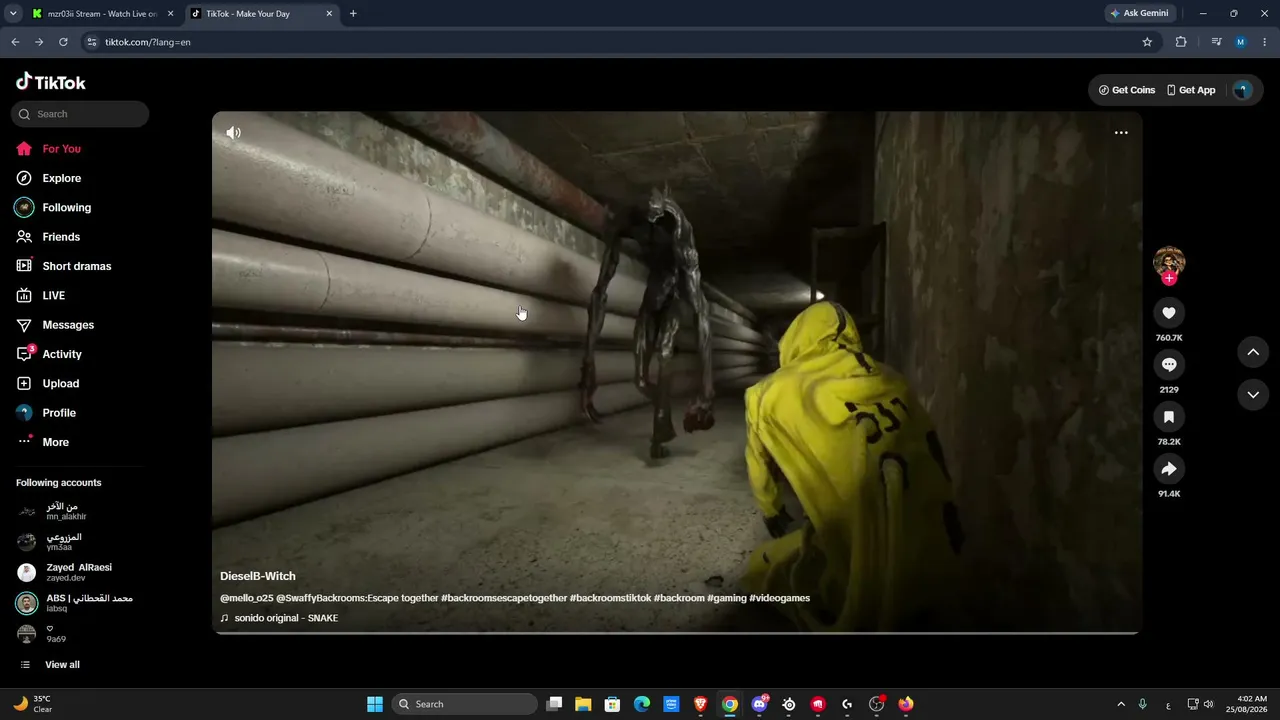1280x720 pixels.
Task: Open the #videogames hashtag
Action: click(780, 598)
